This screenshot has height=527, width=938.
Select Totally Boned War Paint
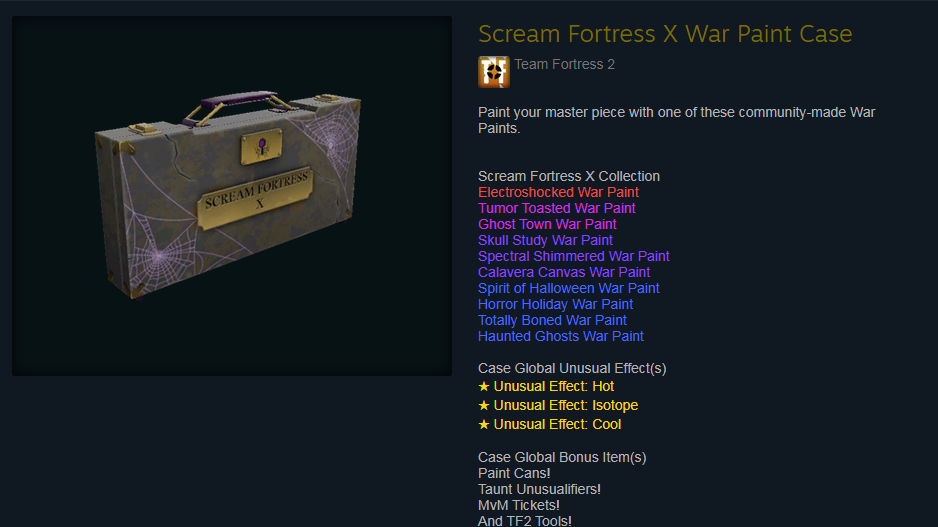point(552,321)
